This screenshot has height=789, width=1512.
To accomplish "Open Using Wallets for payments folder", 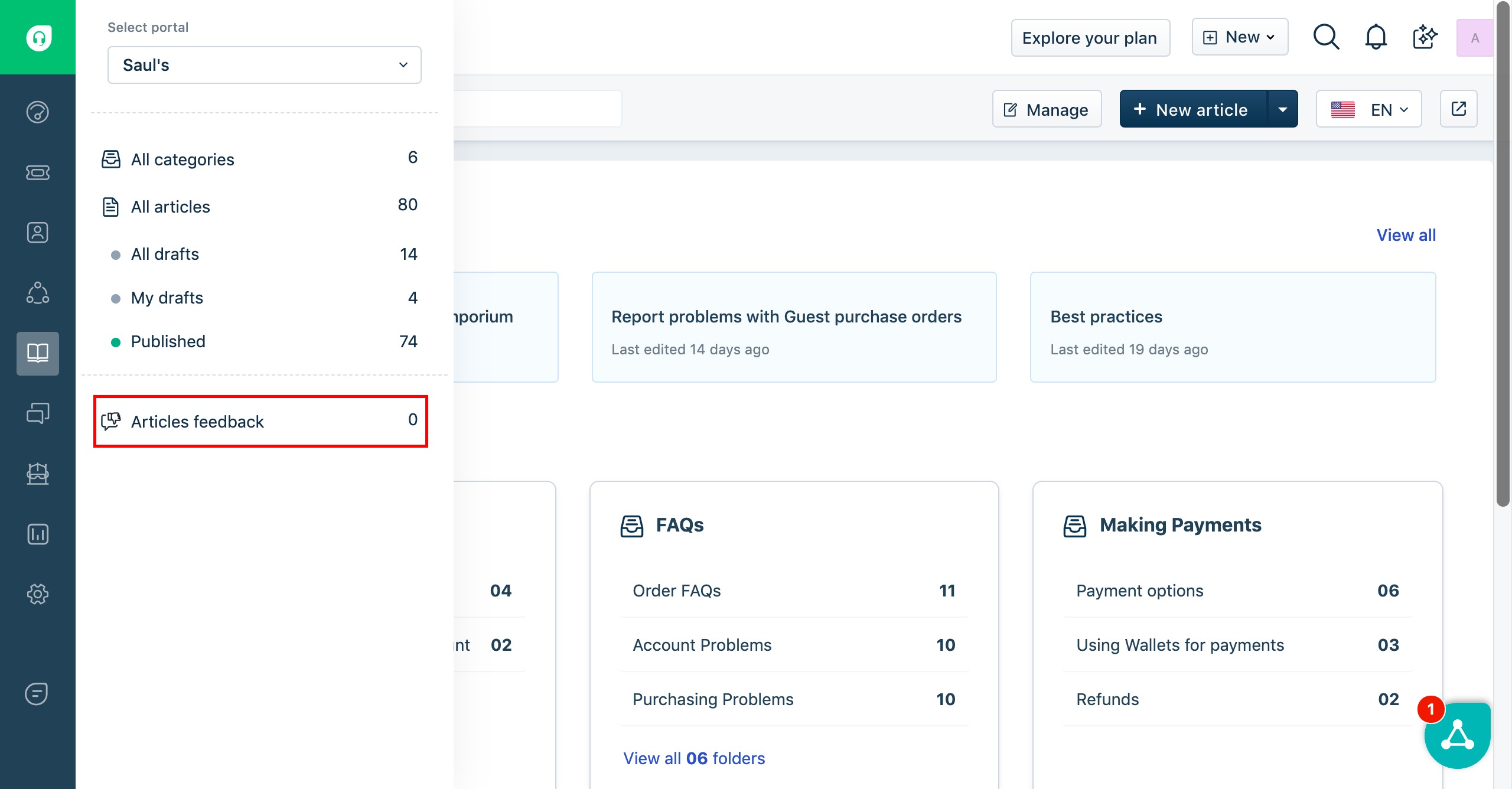I will pyautogui.click(x=1237, y=645).
